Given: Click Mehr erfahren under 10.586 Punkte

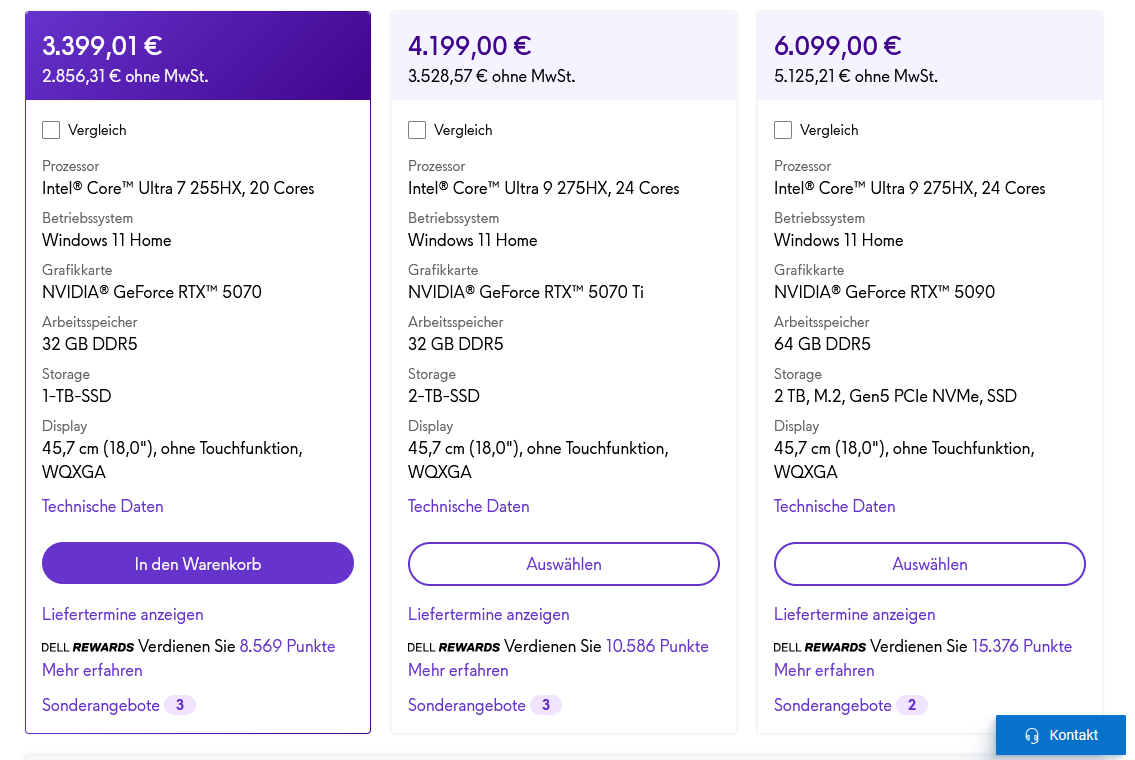Looking at the screenshot, I should [458, 670].
